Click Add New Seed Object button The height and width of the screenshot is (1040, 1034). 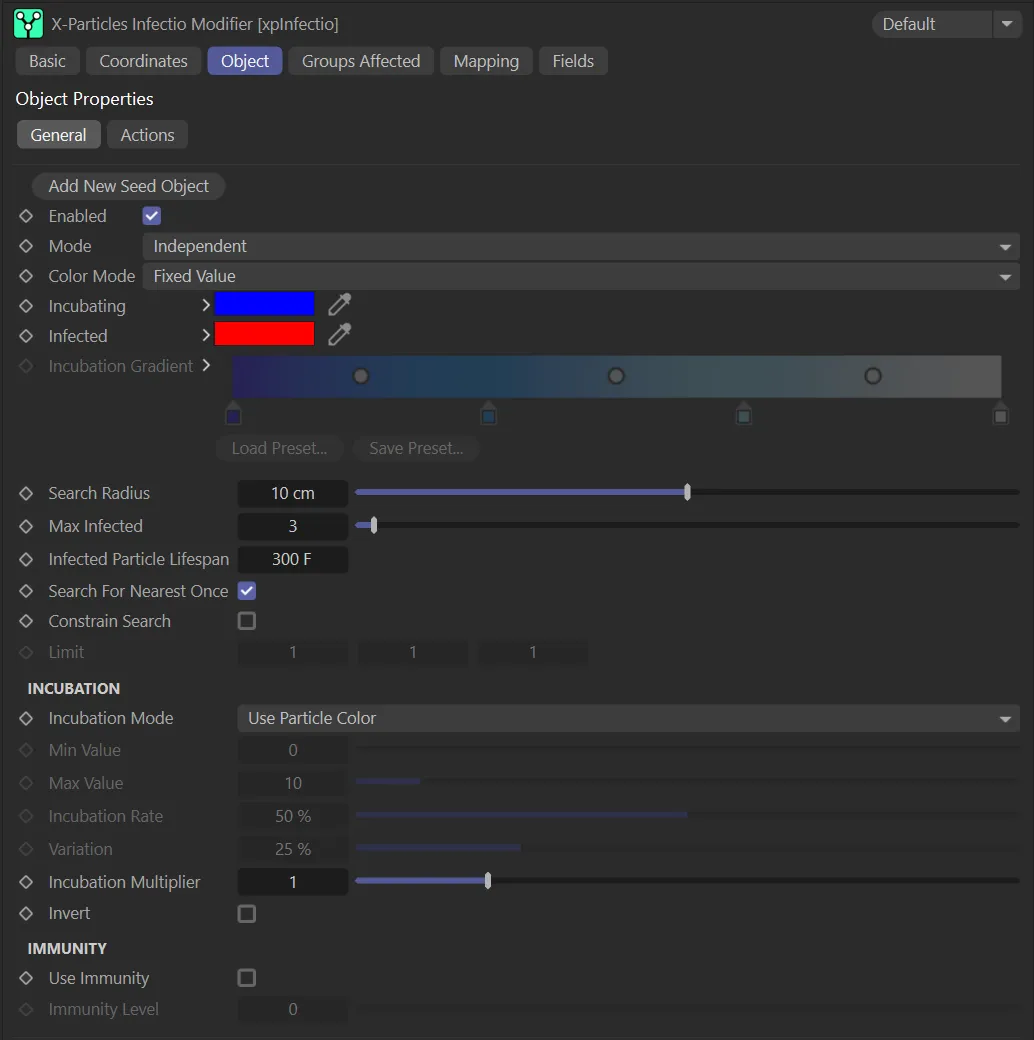129,186
